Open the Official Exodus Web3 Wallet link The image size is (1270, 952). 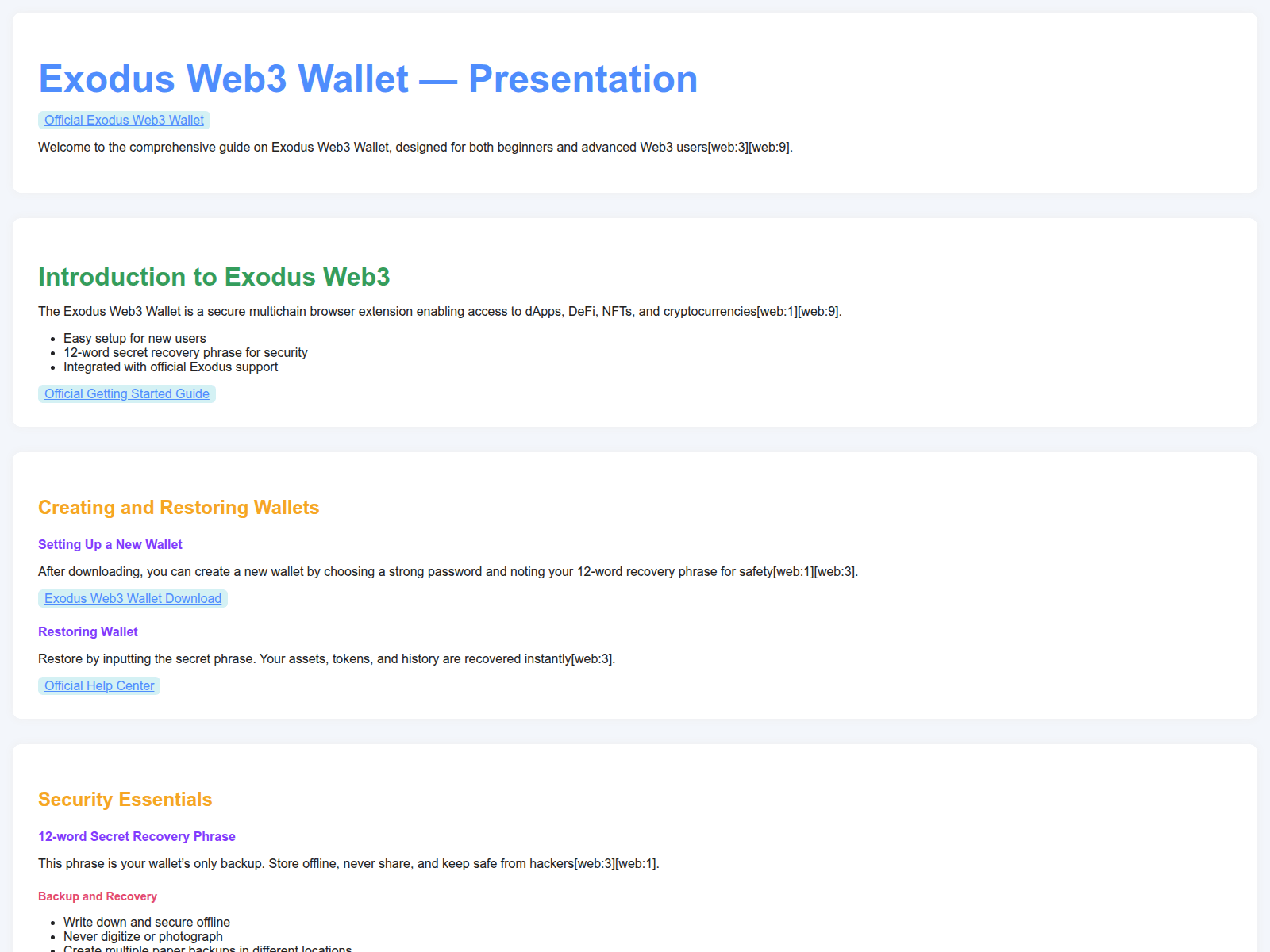[x=124, y=120]
